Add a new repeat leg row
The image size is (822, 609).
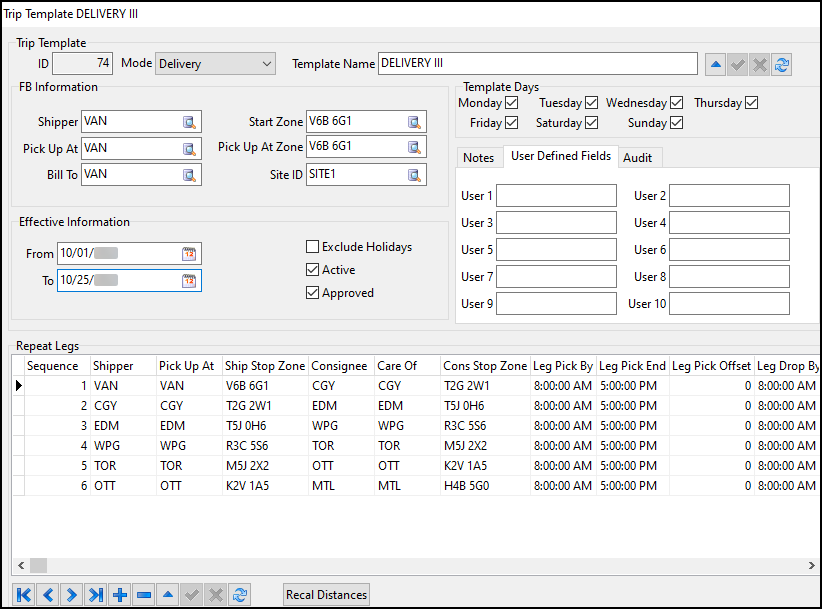pyautogui.click(x=119, y=594)
